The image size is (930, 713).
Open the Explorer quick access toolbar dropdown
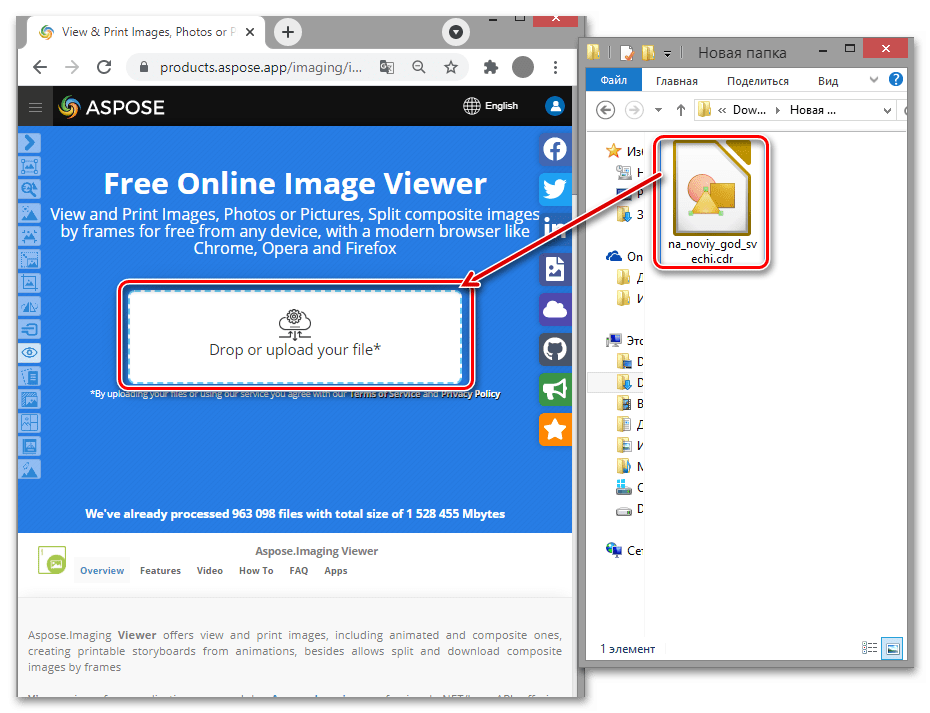coord(667,54)
